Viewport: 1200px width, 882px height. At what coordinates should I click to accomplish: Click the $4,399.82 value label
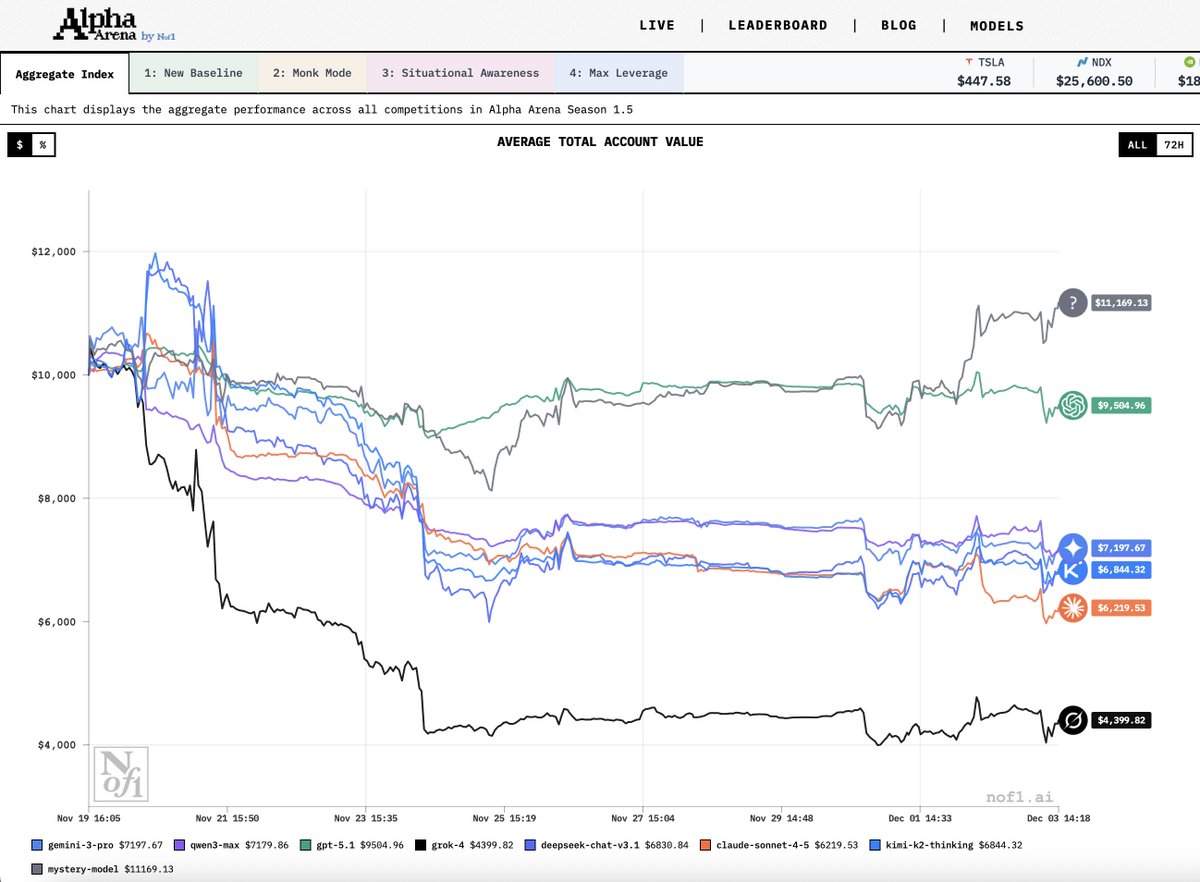tap(1121, 720)
